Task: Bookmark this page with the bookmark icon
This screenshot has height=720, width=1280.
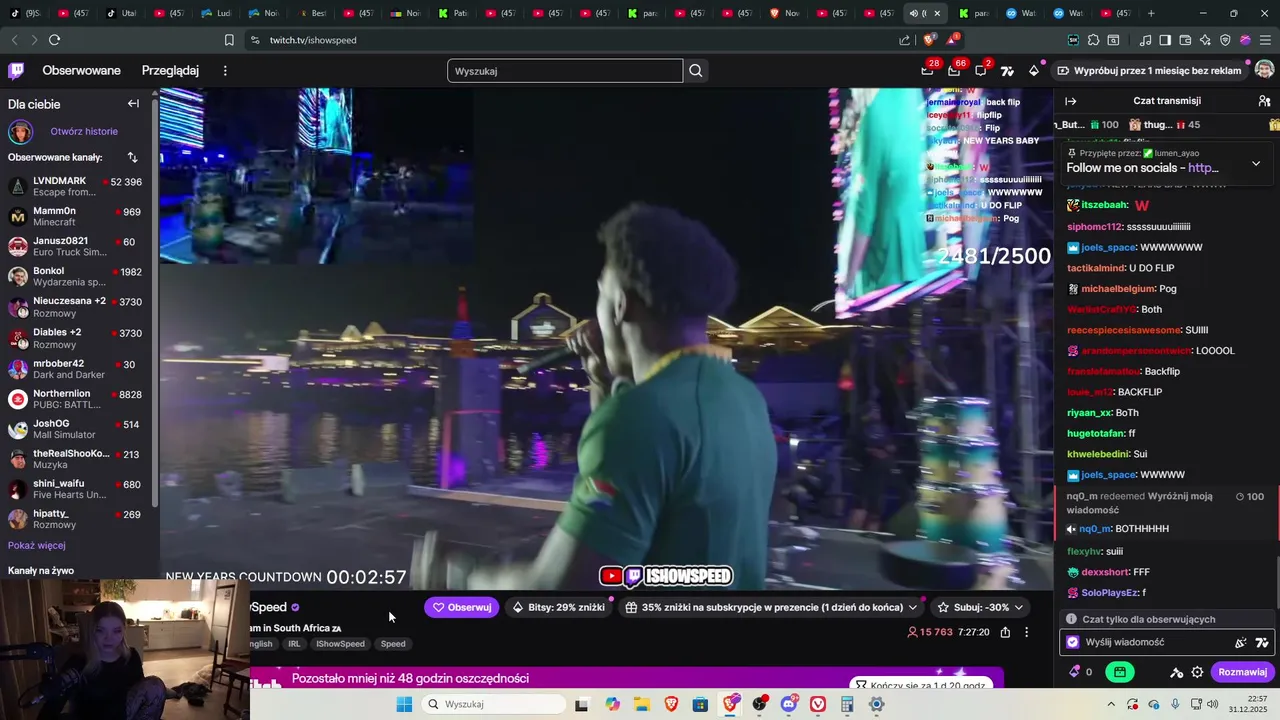Action: point(229,40)
